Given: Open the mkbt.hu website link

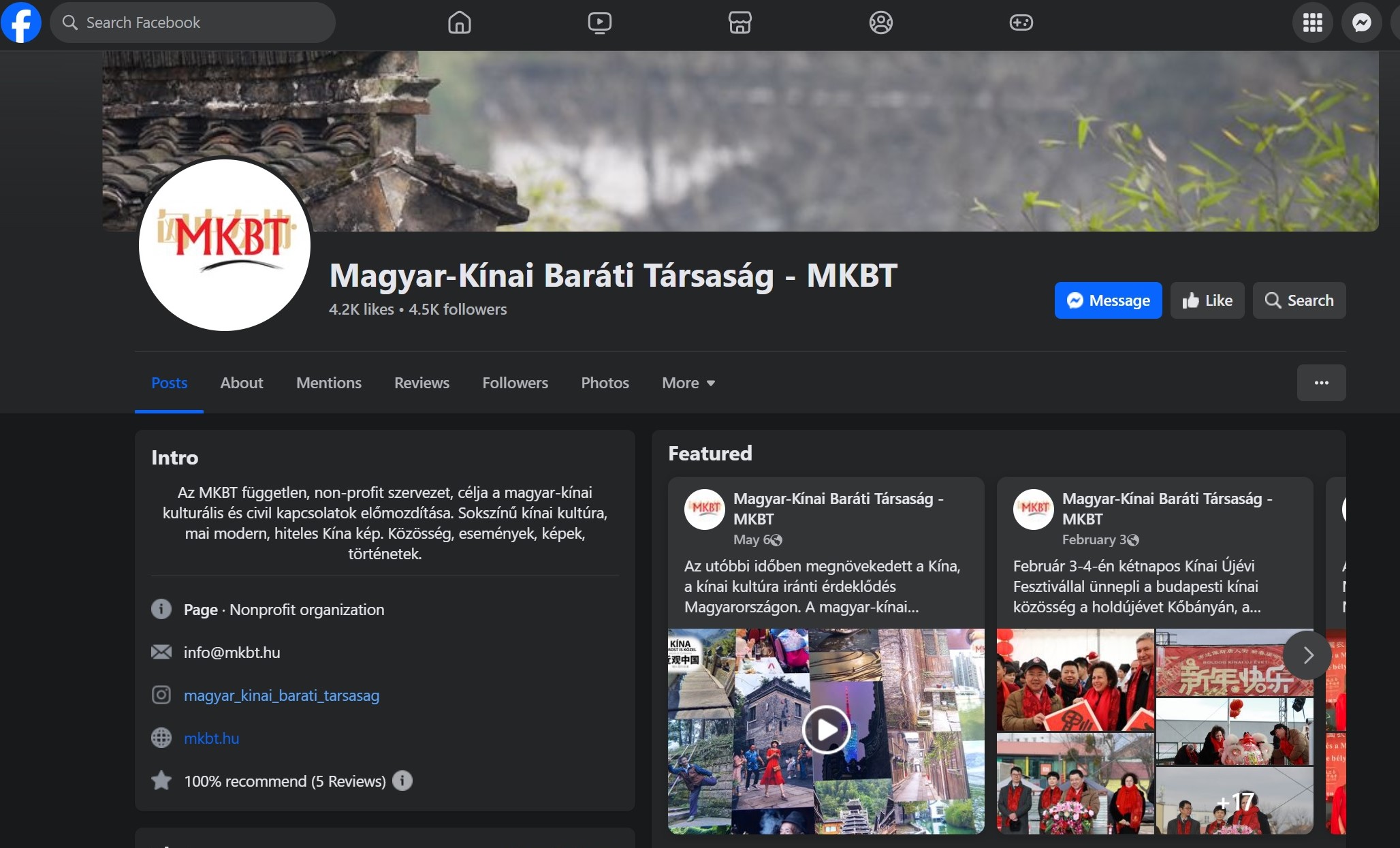Looking at the screenshot, I should 211,738.
